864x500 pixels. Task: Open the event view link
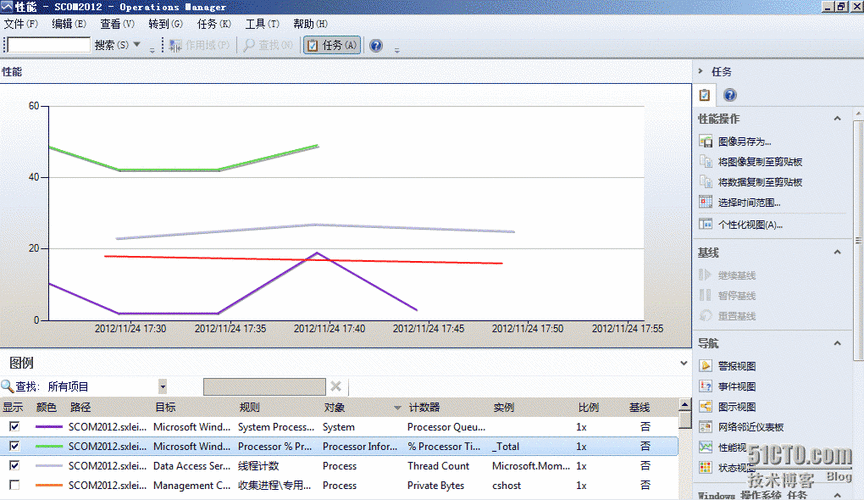click(737, 386)
